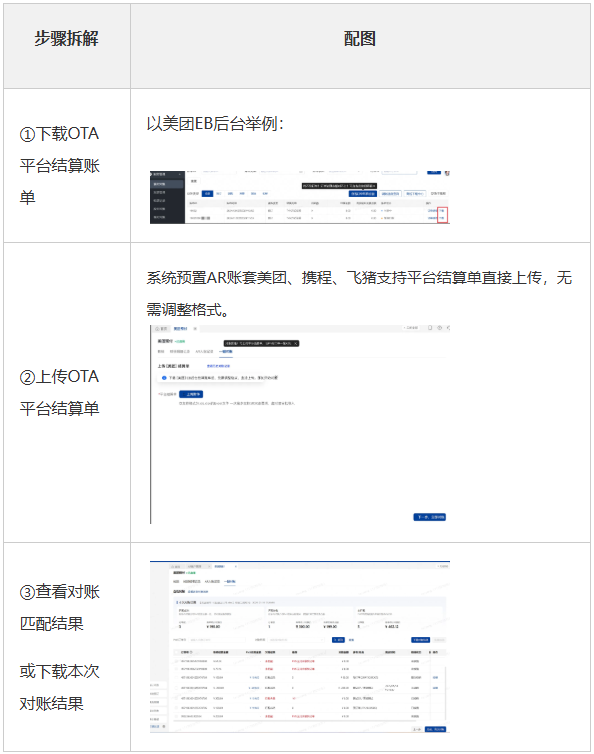Viewport: 594px width, 754px height.
Task: Tick the first row checkbox in reconciliation table
Action: click(x=176, y=661)
